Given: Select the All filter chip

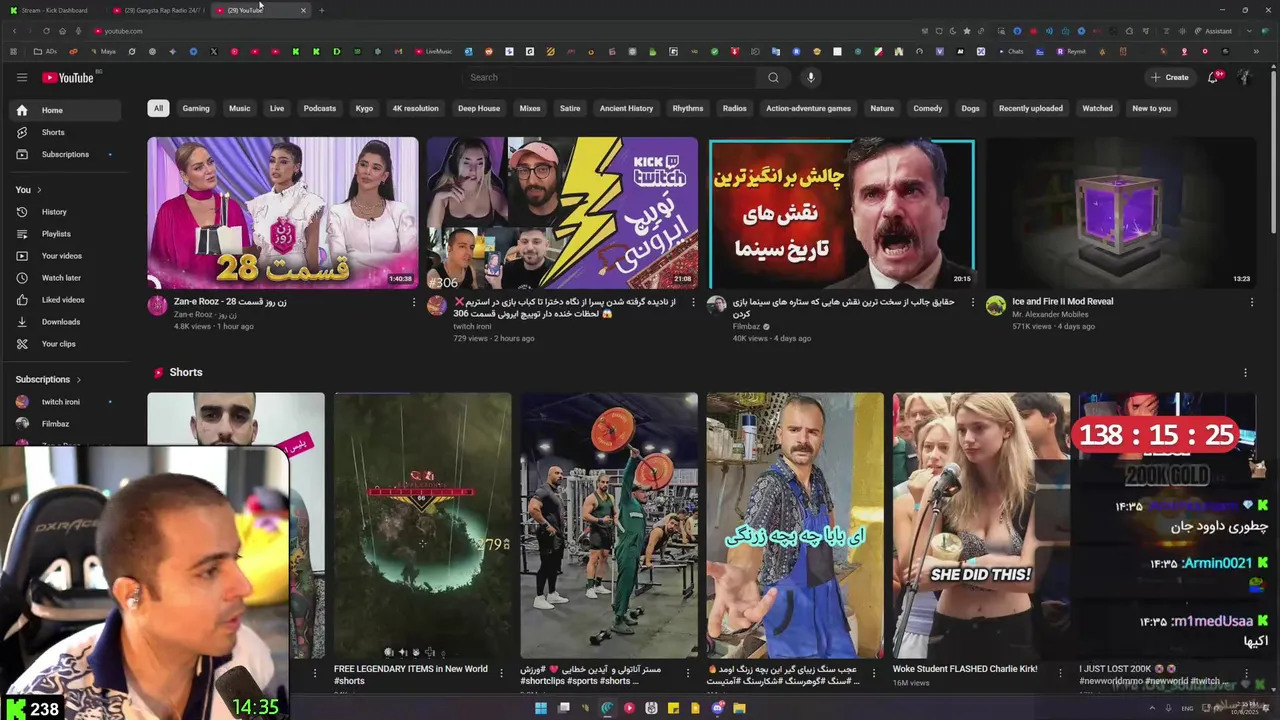Looking at the screenshot, I should coord(158,108).
